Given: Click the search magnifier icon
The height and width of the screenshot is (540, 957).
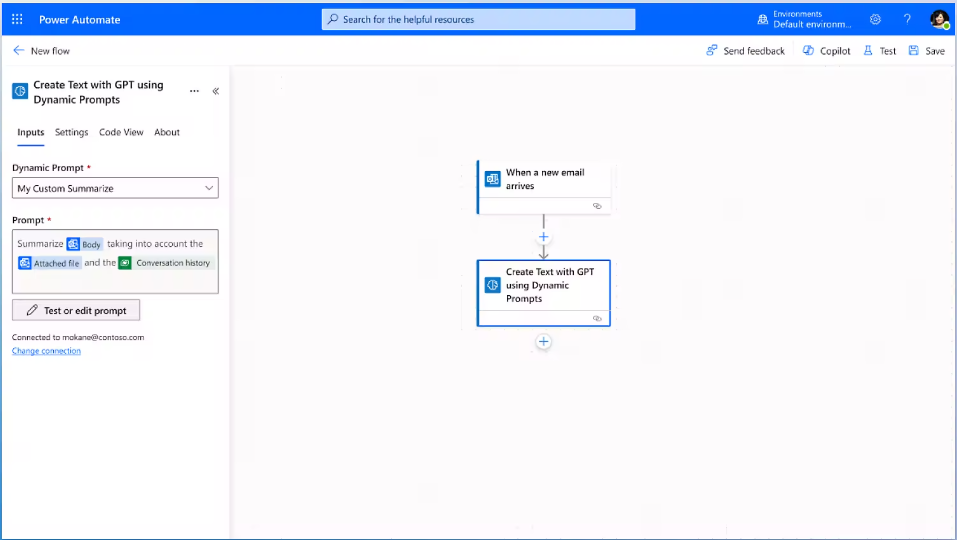Looking at the screenshot, I should tap(333, 19).
